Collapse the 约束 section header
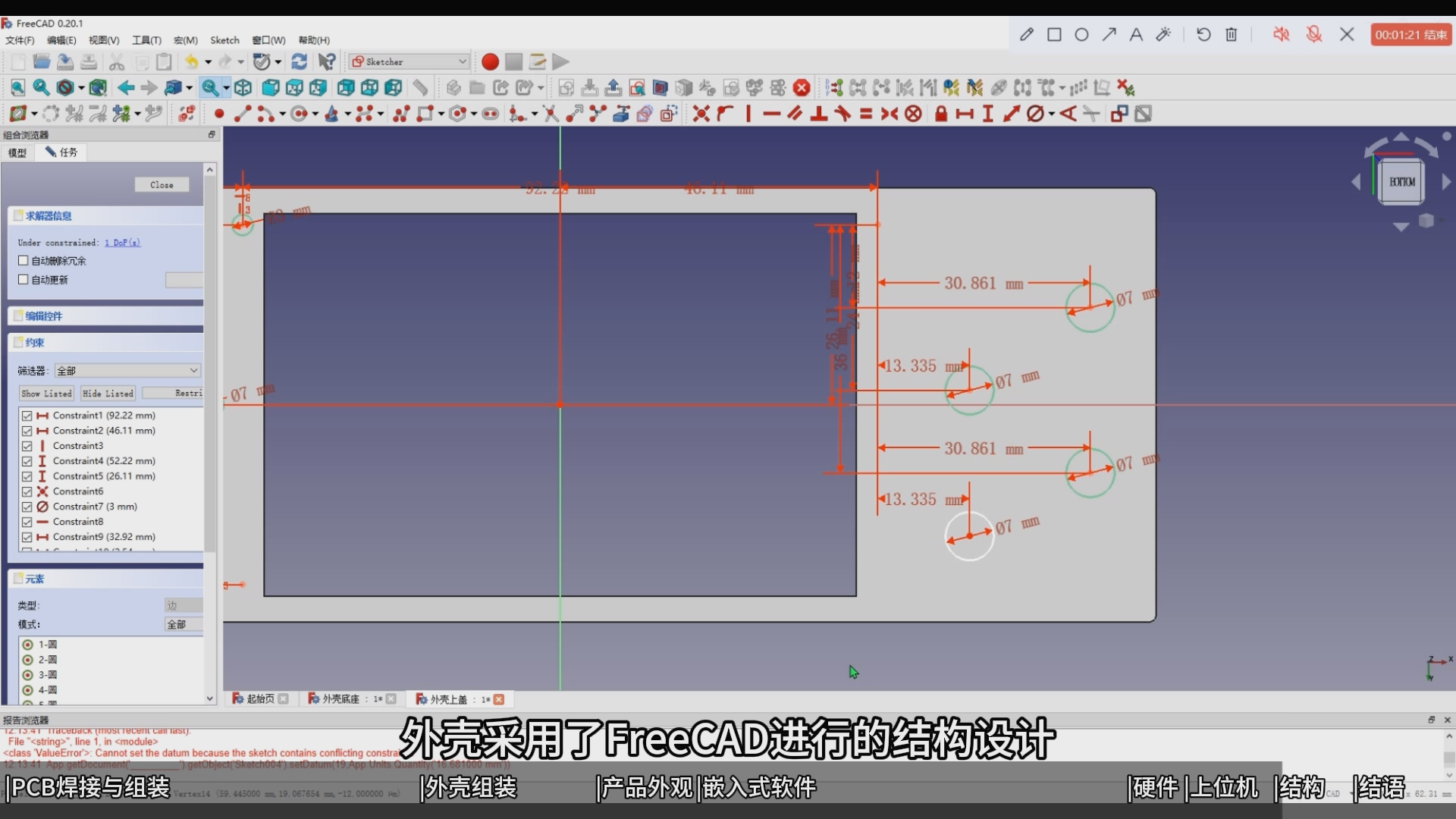The height and width of the screenshot is (819, 1456). click(106, 343)
